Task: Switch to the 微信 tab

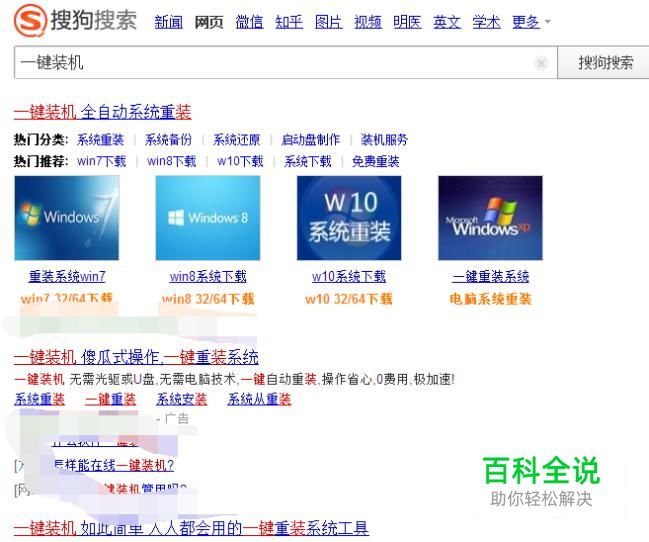Action: (x=249, y=22)
